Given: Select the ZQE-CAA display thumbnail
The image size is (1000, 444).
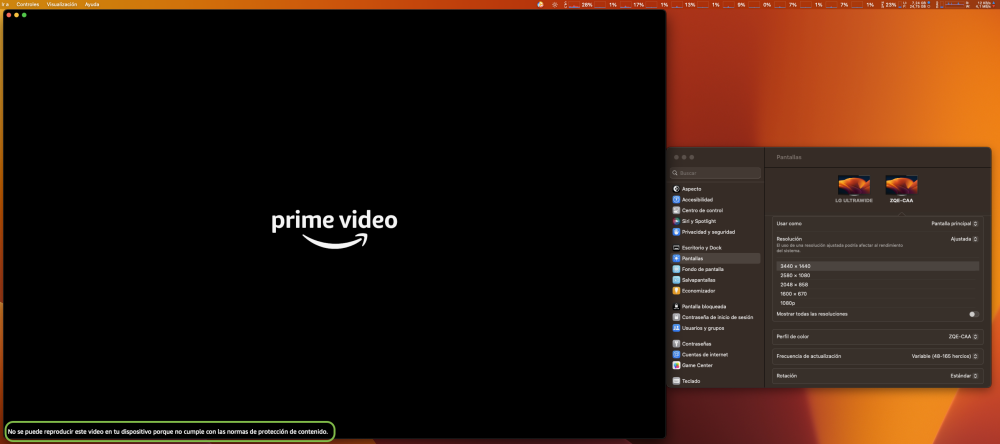Looking at the screenshot, I should (902, 186).
